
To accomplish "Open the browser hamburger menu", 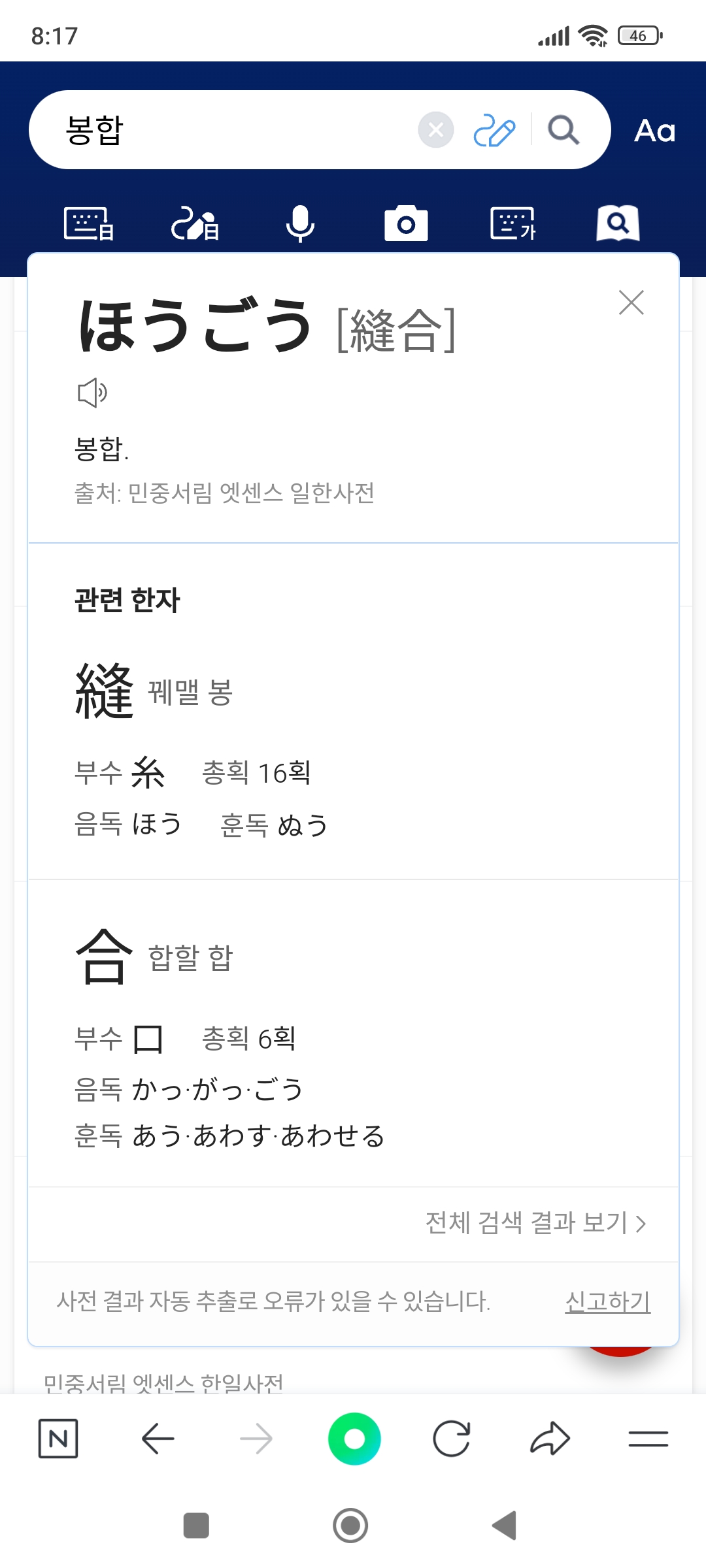I will point(648,1439).
